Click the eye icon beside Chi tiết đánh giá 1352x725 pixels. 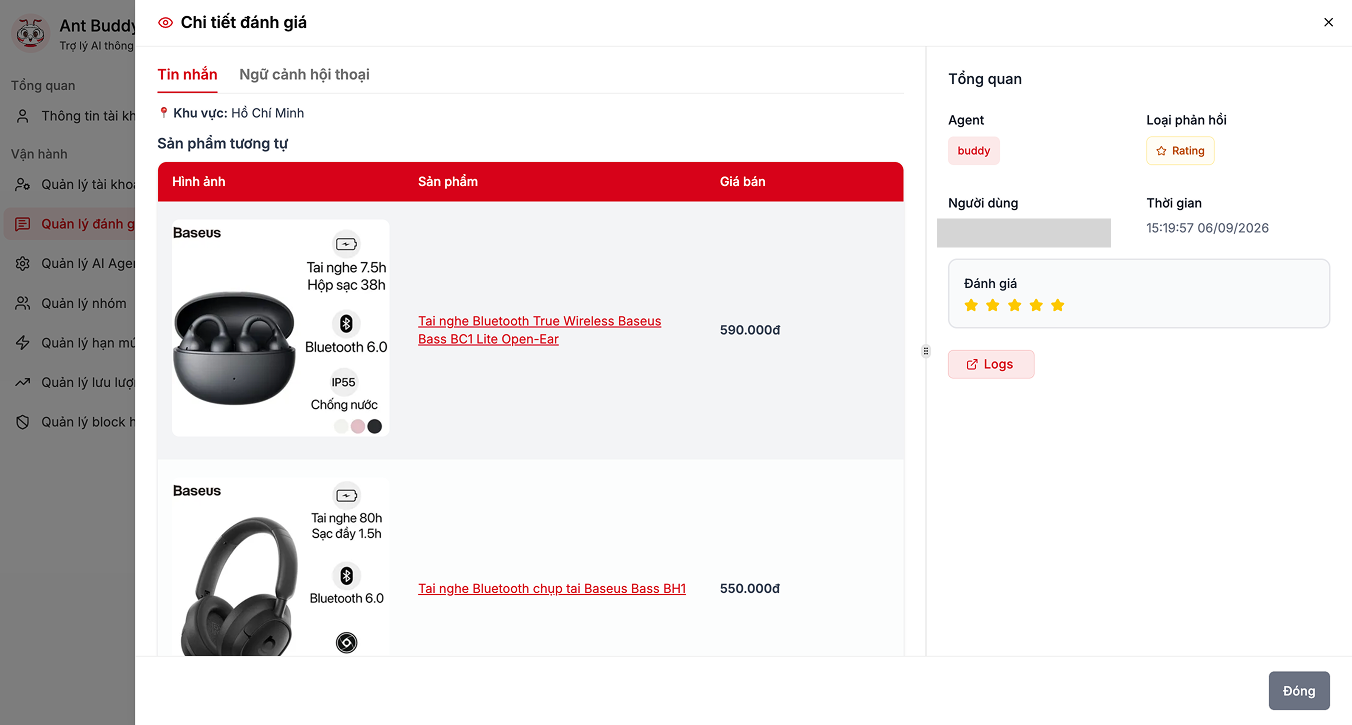tap(166, 22)
